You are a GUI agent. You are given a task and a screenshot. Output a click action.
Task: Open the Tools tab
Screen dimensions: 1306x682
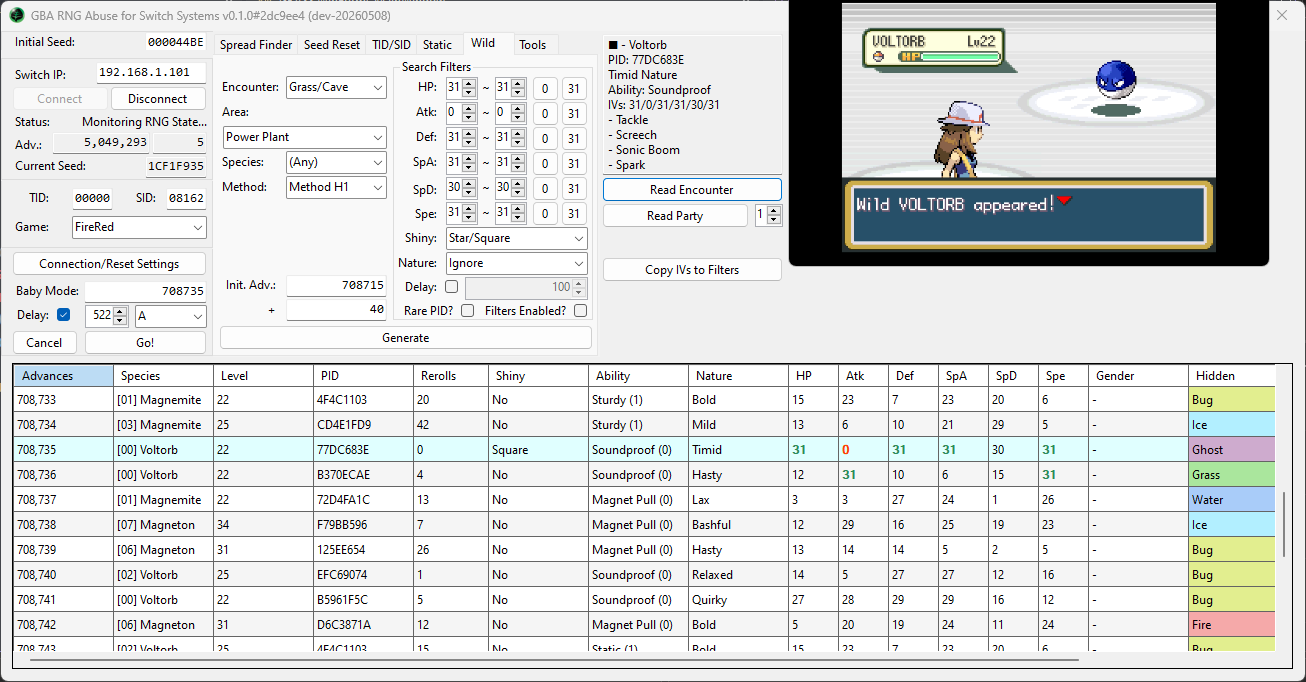533,45
